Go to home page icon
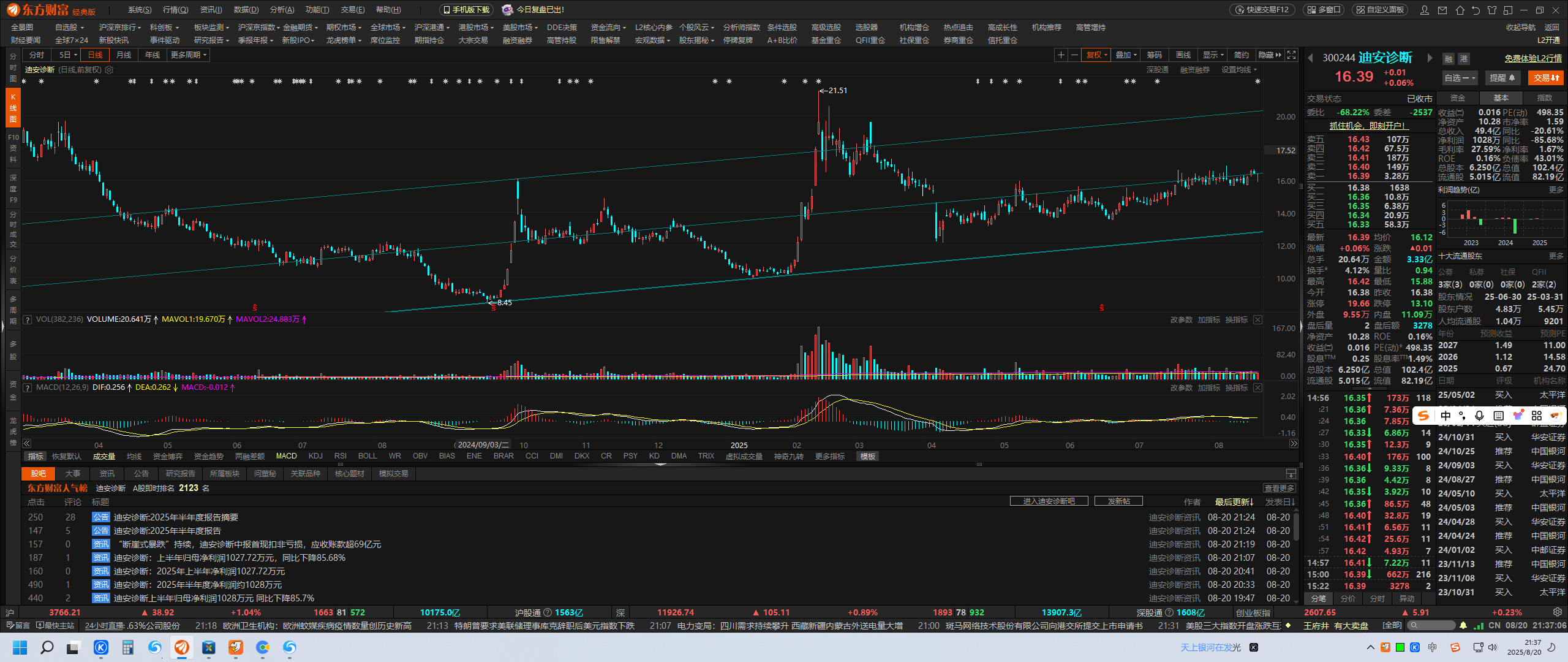The image size is (1568, 662). pos(1460,10)
